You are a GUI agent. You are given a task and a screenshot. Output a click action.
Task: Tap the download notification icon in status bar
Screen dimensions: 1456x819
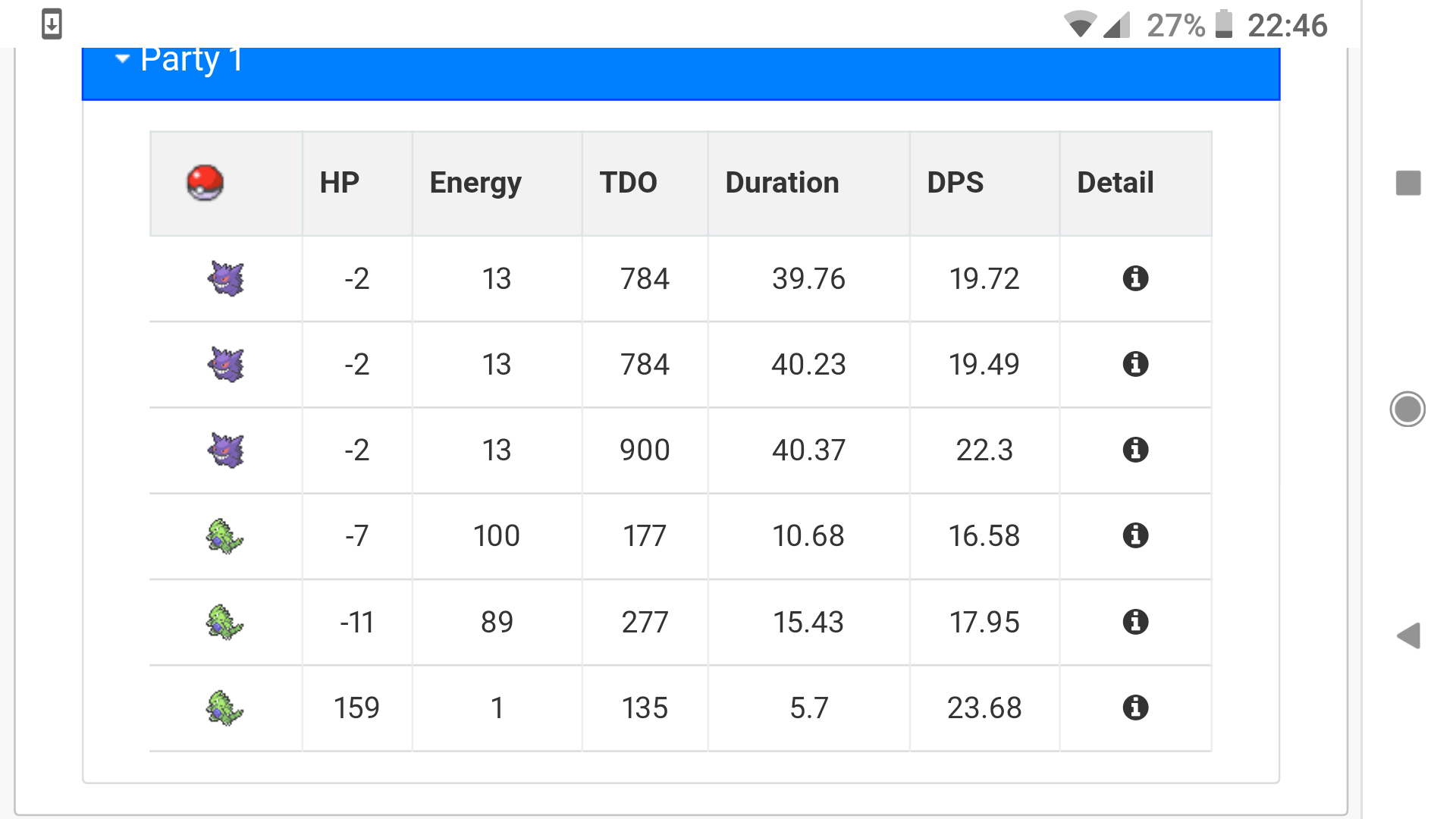(52, 24)
